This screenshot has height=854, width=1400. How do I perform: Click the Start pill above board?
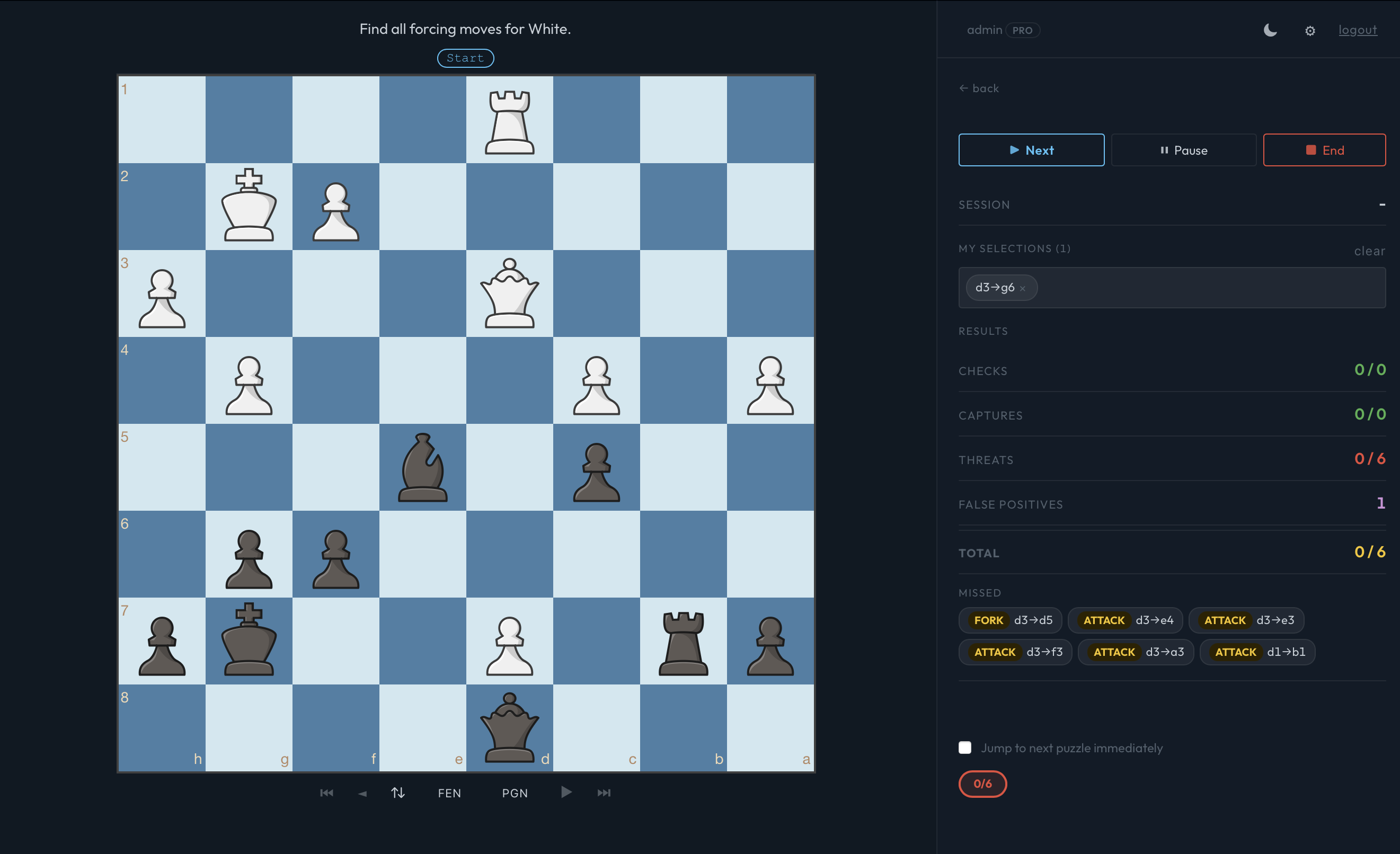click(465, 58)
